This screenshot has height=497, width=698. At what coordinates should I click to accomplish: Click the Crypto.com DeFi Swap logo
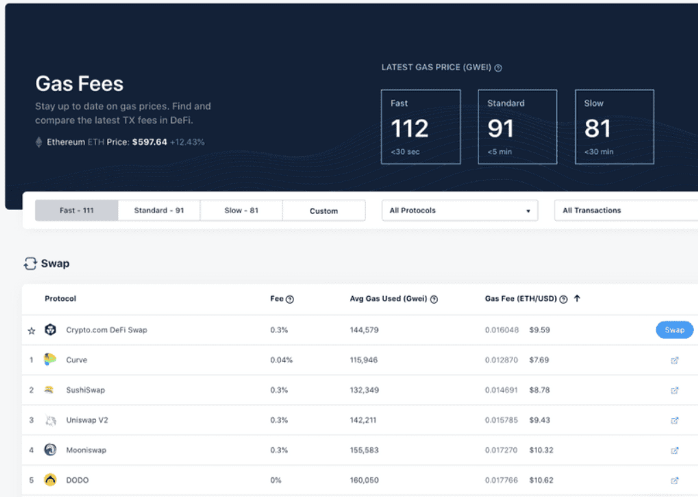tap(50, 330)
